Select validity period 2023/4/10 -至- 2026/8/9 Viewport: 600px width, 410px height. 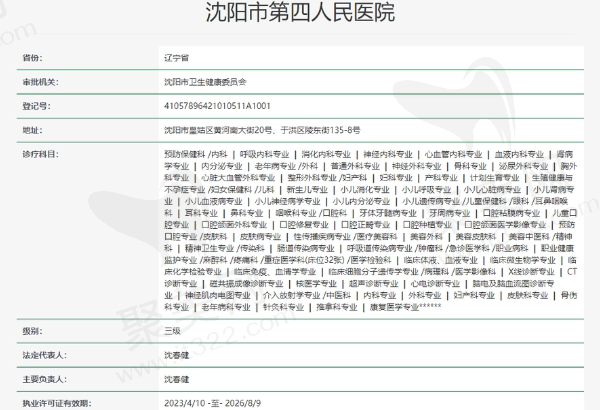tap(212, 403)
